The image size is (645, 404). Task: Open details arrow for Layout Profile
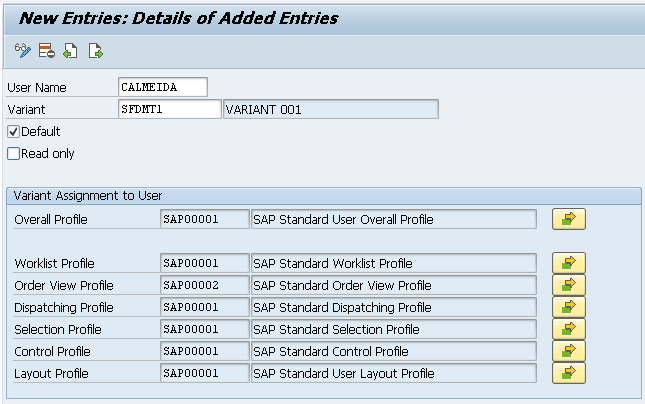(568, 373)
